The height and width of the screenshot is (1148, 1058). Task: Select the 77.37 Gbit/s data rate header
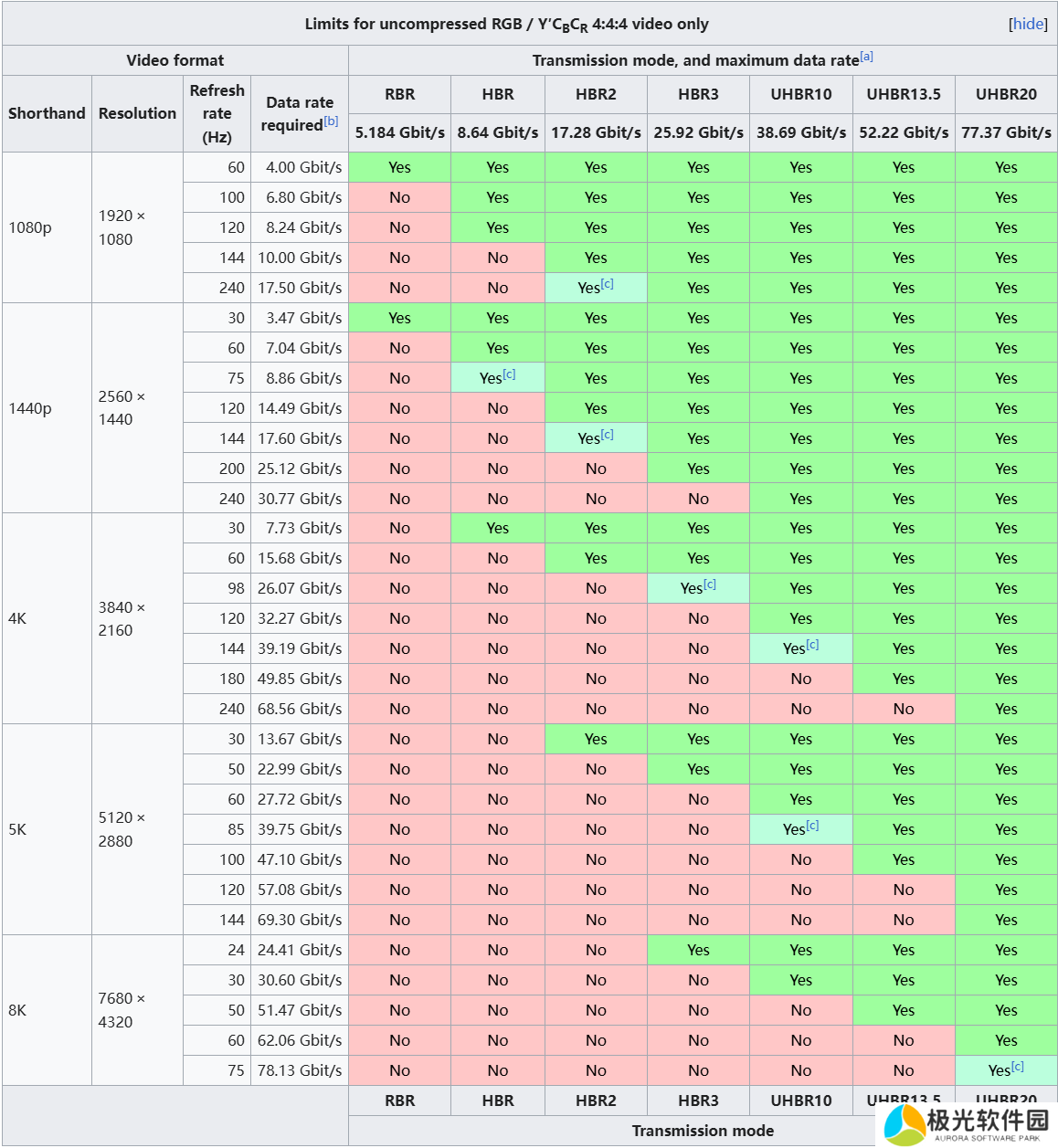pos(1006,132)
